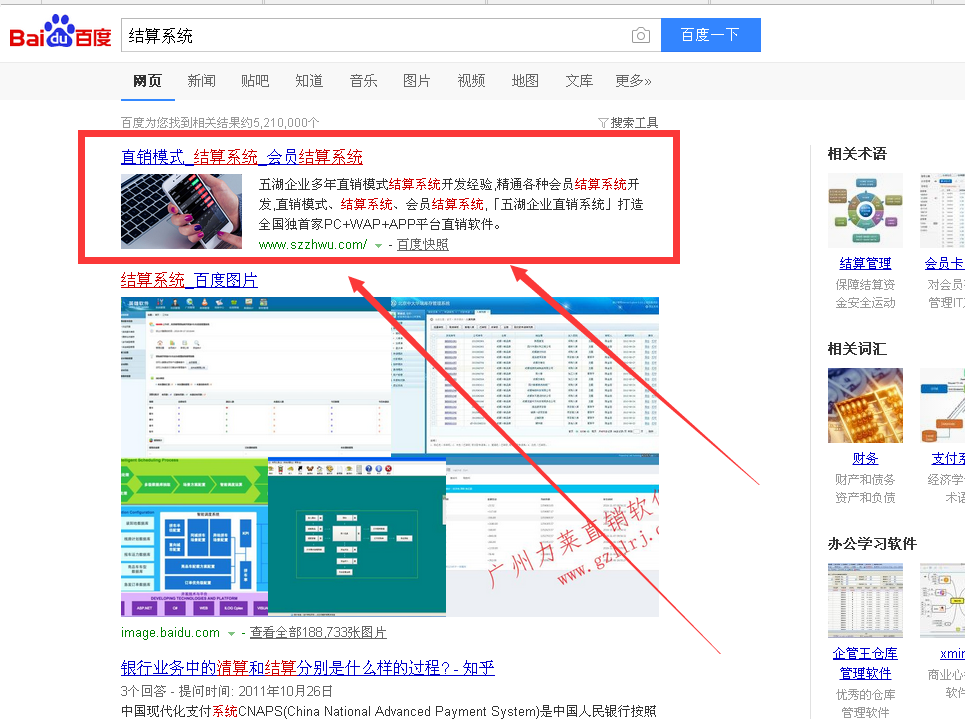
Task: Click the Baidu logo
Action: 60,33
